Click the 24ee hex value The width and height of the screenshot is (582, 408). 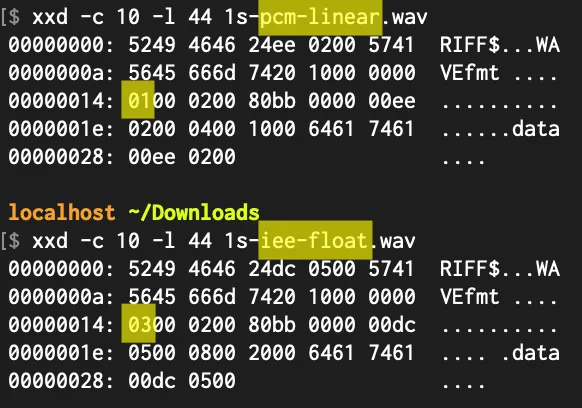pos(272,45)
